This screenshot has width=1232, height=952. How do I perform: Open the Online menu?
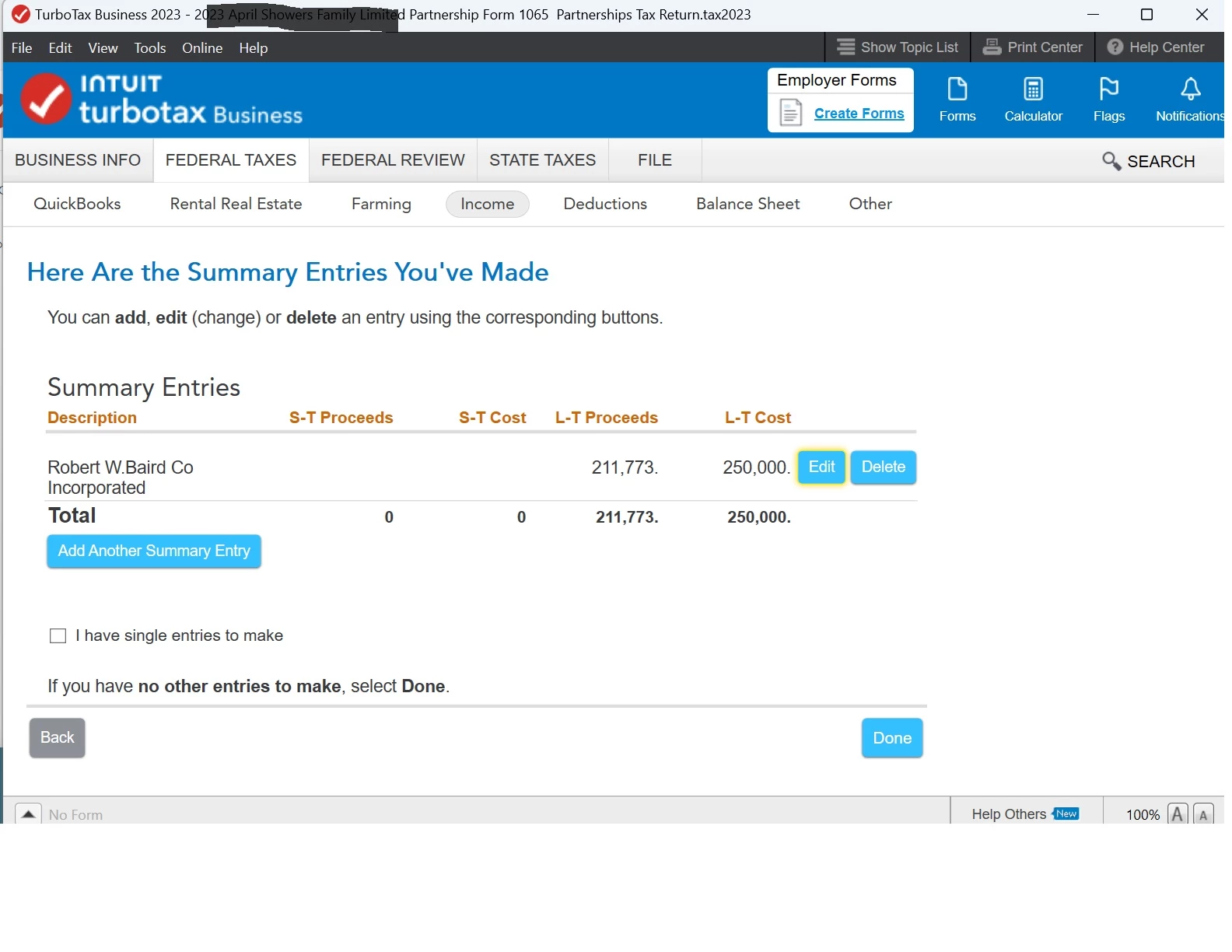202,47
